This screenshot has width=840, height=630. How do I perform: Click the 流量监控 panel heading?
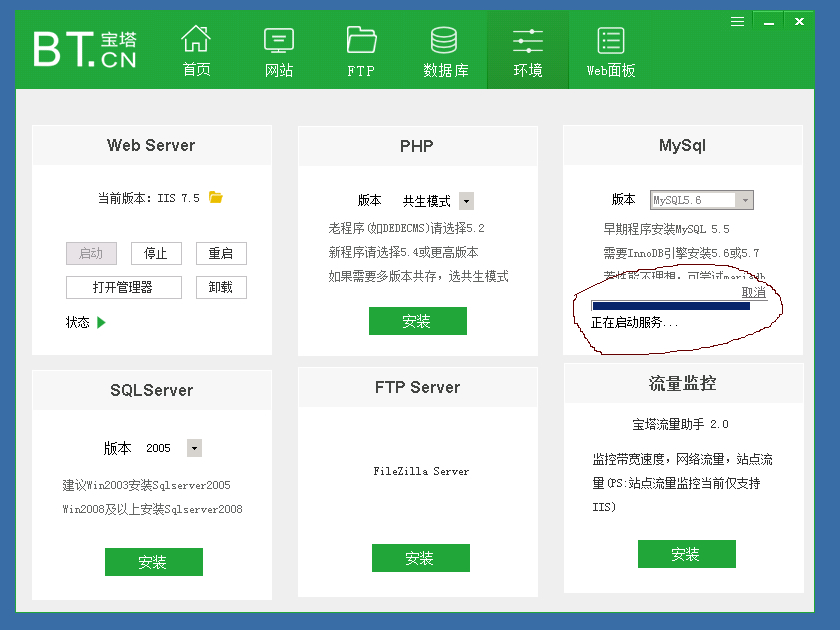(x=682, y=383)
